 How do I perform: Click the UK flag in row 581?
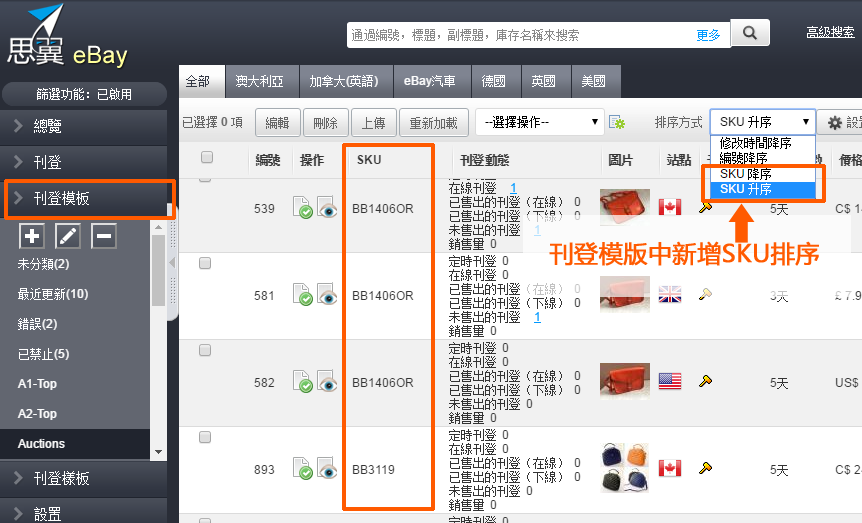click(670, 294)
